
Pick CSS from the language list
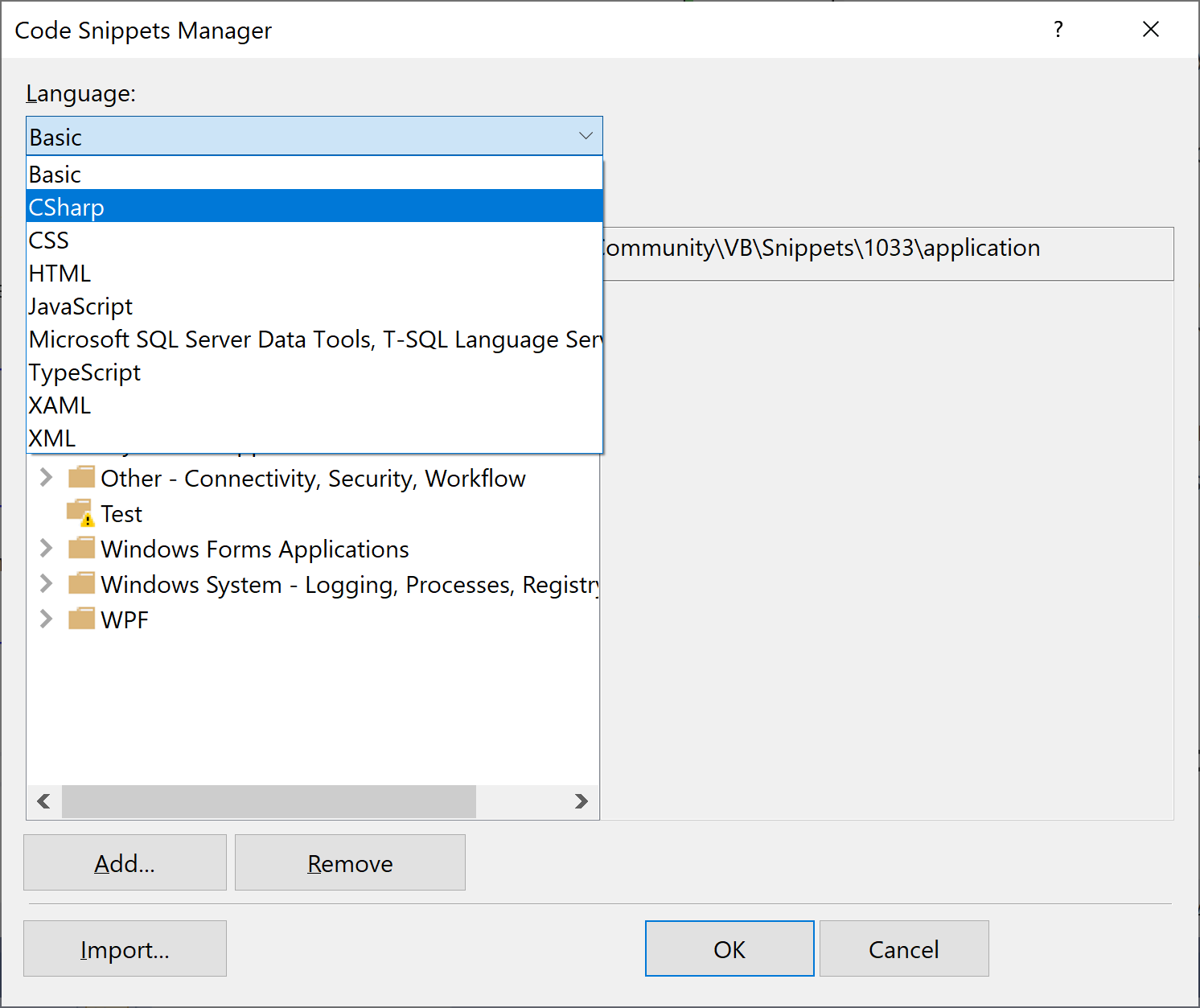pos(314,239)
